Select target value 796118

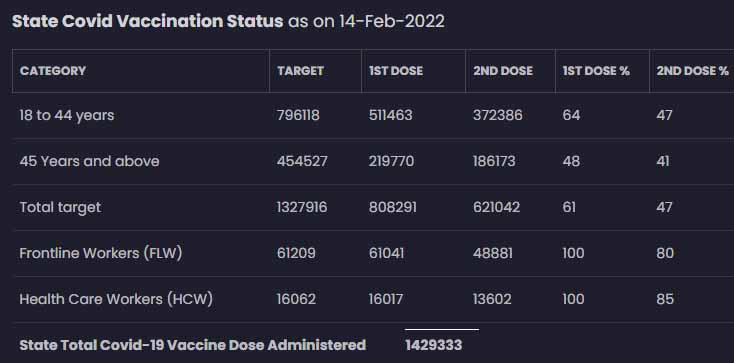click(298, 116)
